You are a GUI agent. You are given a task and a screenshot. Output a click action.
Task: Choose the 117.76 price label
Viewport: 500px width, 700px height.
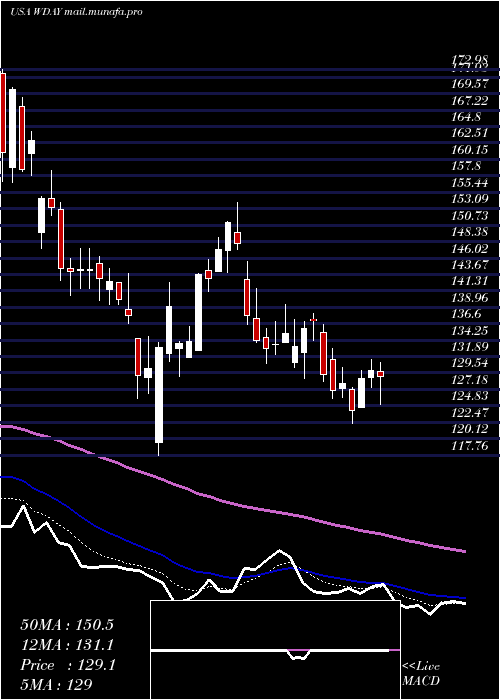pos(470,447)
